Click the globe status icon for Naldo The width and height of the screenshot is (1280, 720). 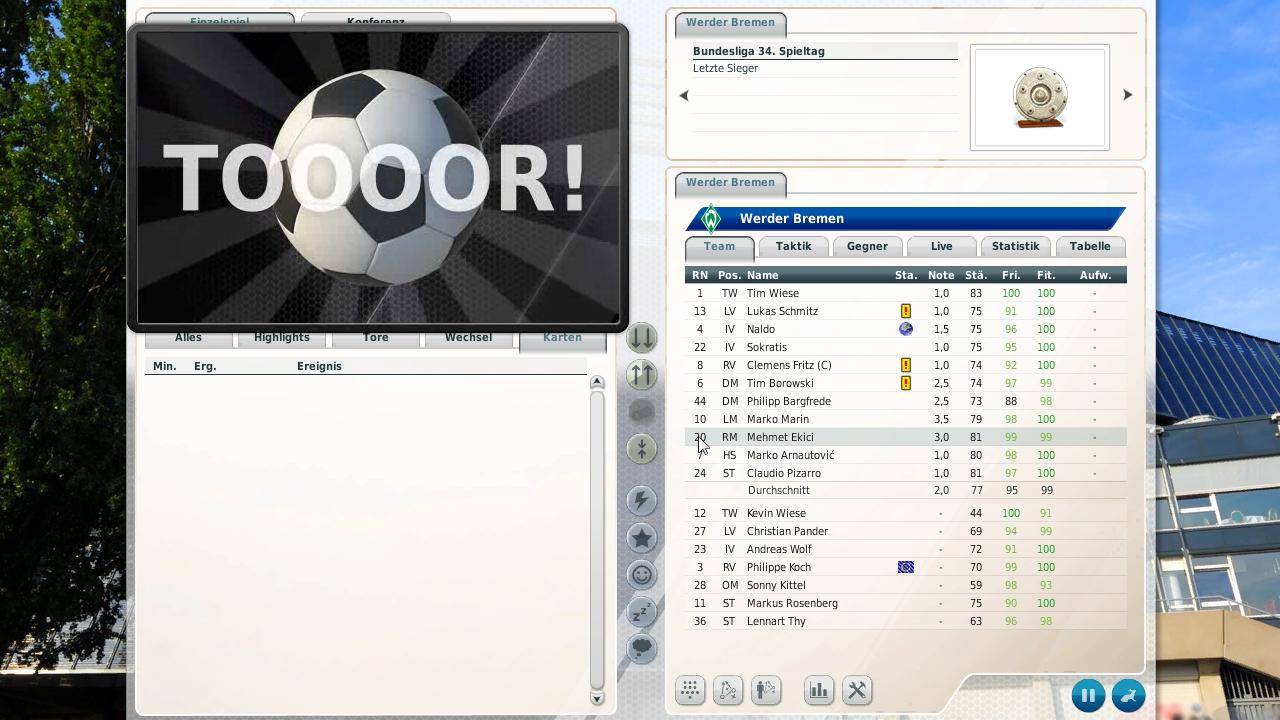click(x=906, y=329)
